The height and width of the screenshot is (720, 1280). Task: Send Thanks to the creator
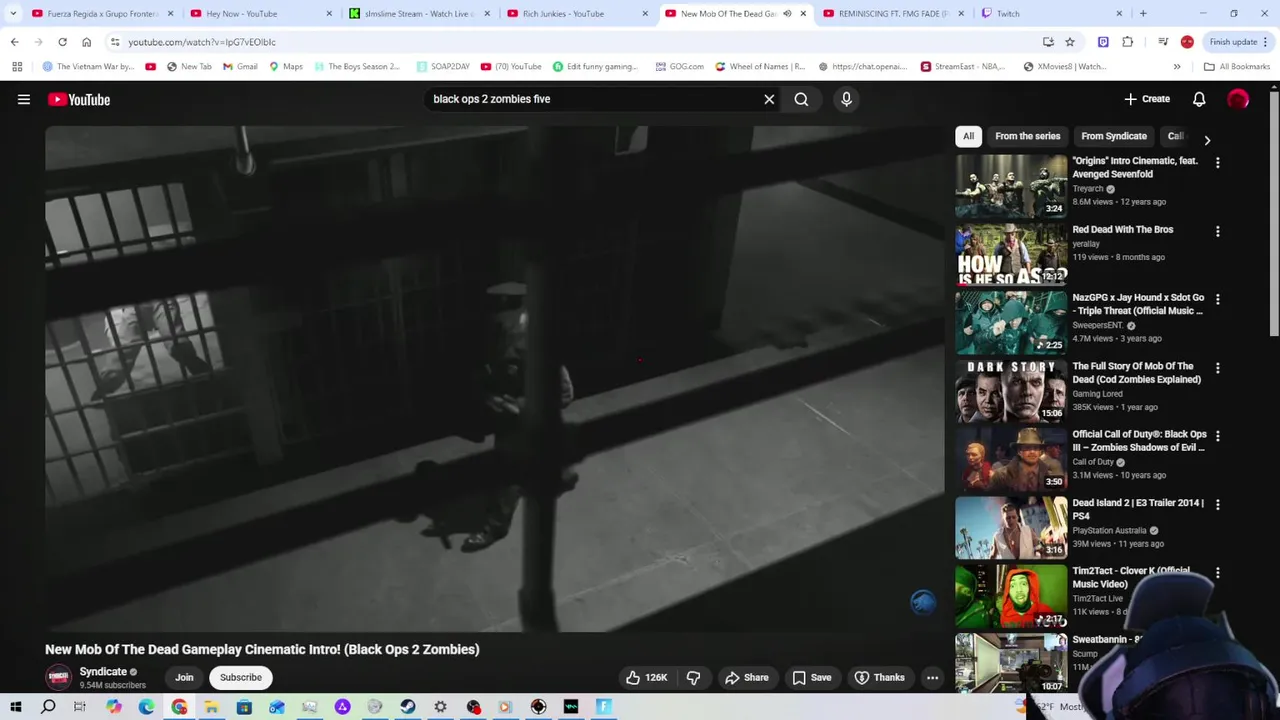tap(879, 677)
